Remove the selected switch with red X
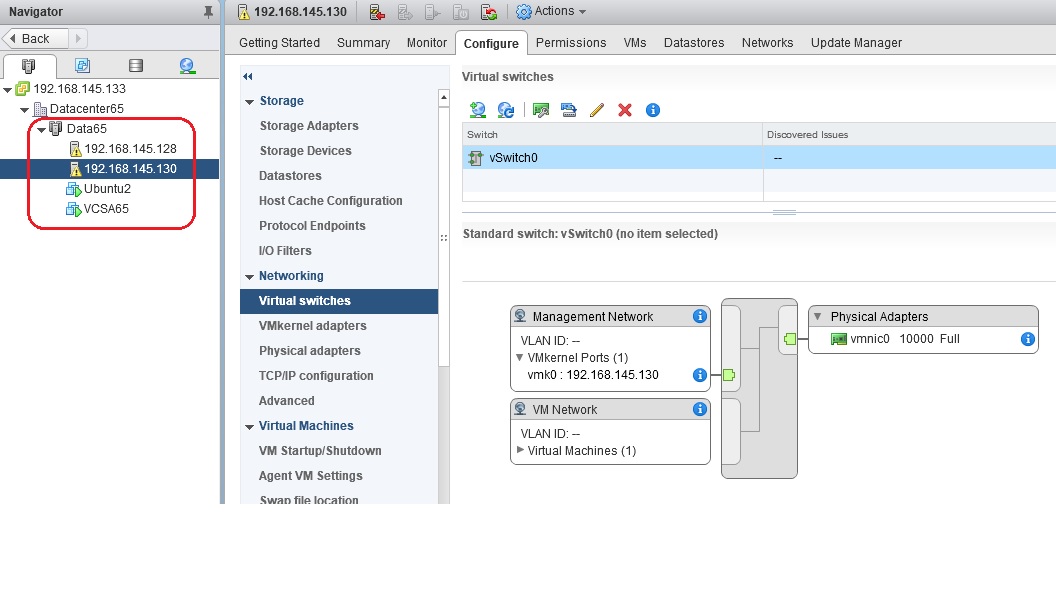The width and height of the screenshot is (1056, 614). tap(625, 110)
